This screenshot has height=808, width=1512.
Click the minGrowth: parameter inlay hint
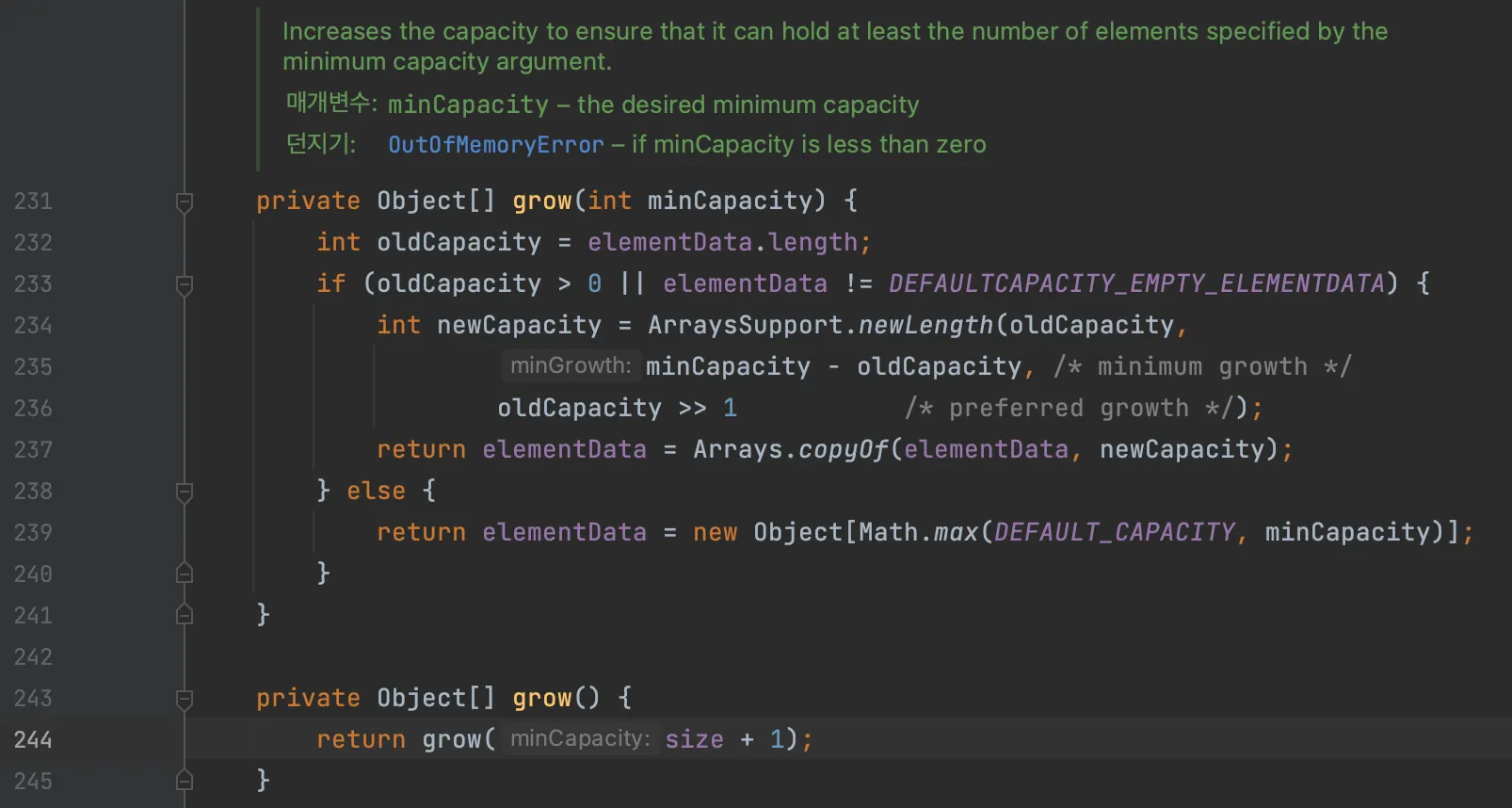571,365
